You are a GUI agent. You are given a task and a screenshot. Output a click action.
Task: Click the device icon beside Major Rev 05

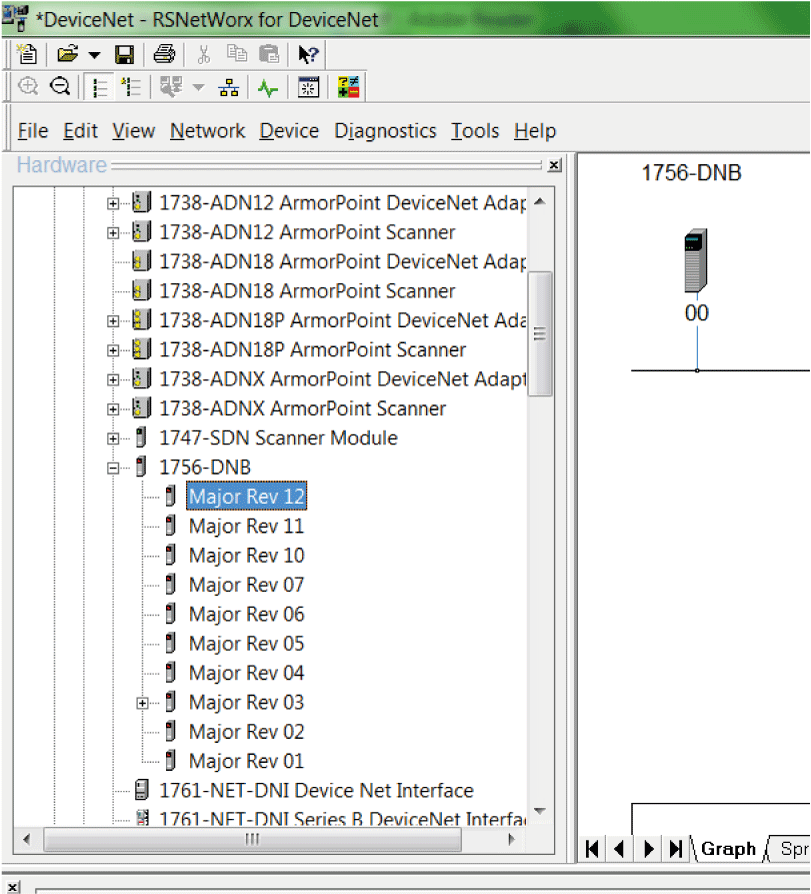[x=170, y=643]
